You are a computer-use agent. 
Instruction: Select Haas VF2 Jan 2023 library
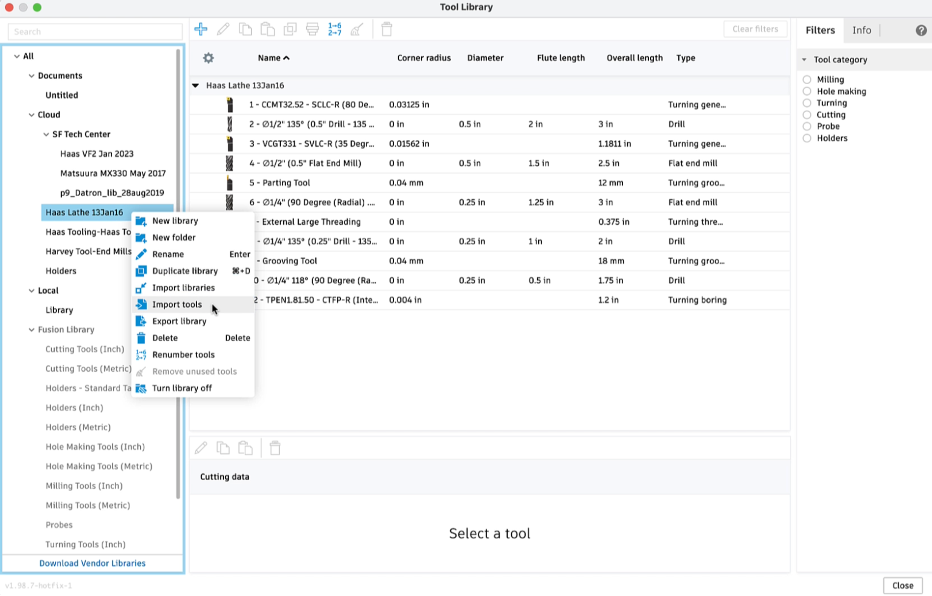97,154
